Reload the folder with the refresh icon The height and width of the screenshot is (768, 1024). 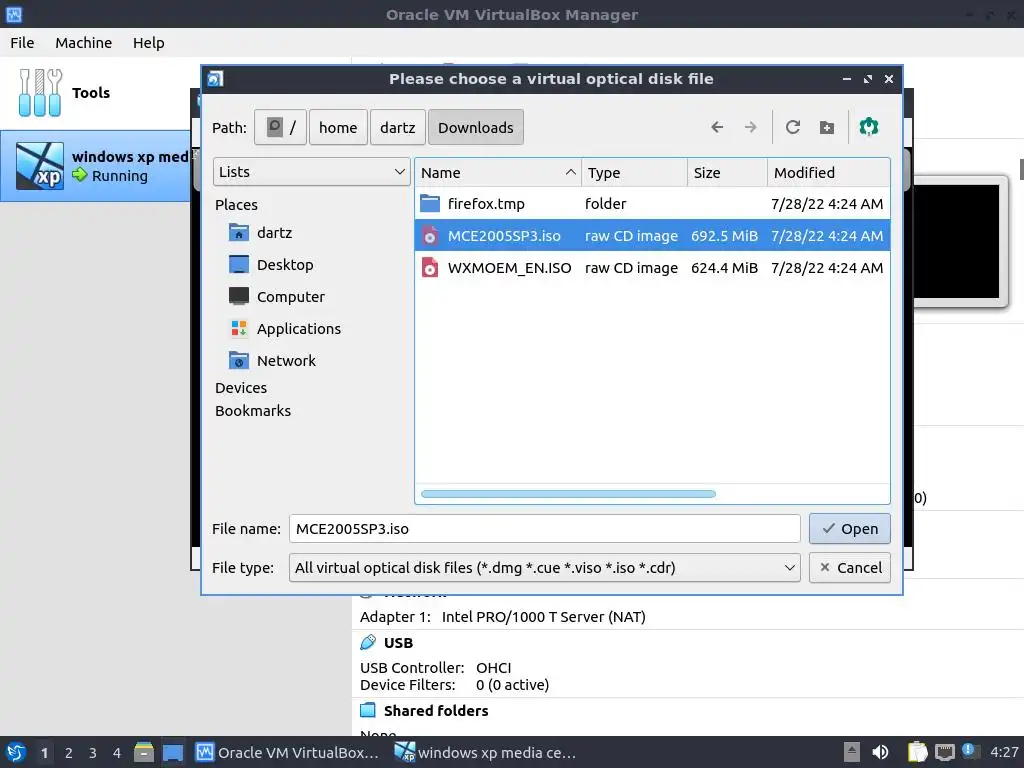[x=793, y=127]
